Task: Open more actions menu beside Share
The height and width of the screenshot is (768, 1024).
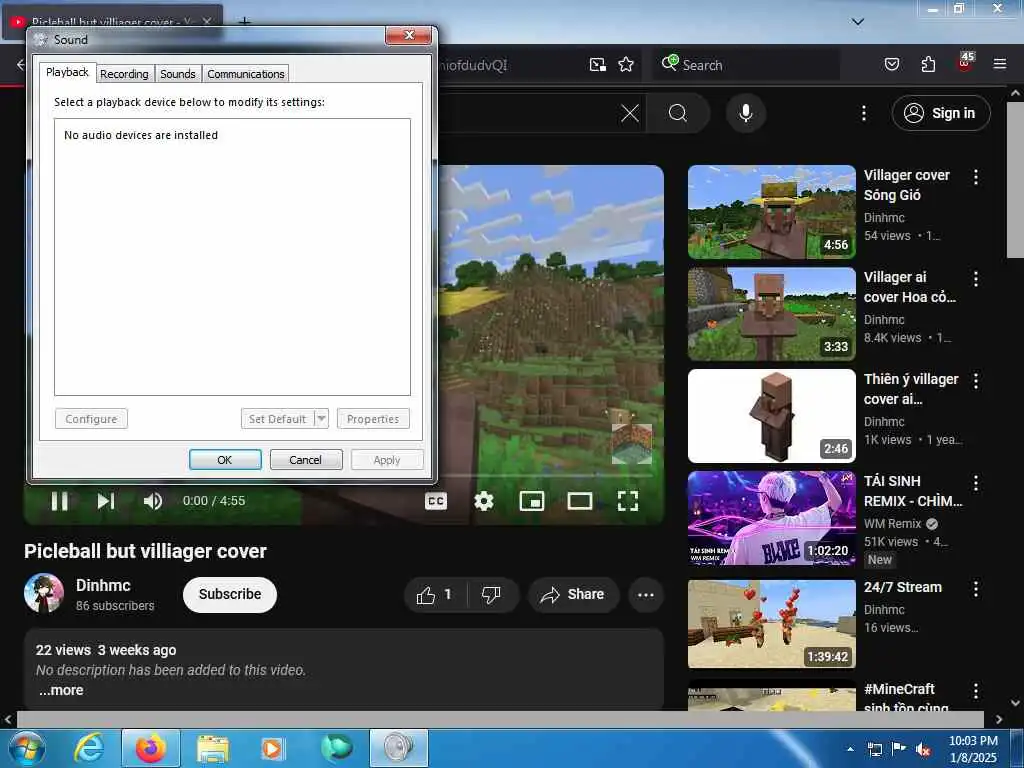Action: pos(646,594)
